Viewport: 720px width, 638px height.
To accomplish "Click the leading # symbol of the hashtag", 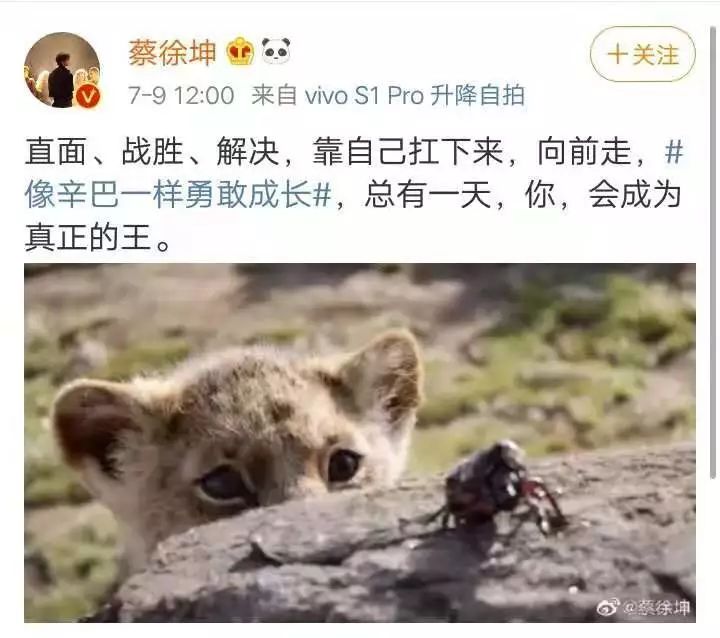I will [x=674, y=152].
